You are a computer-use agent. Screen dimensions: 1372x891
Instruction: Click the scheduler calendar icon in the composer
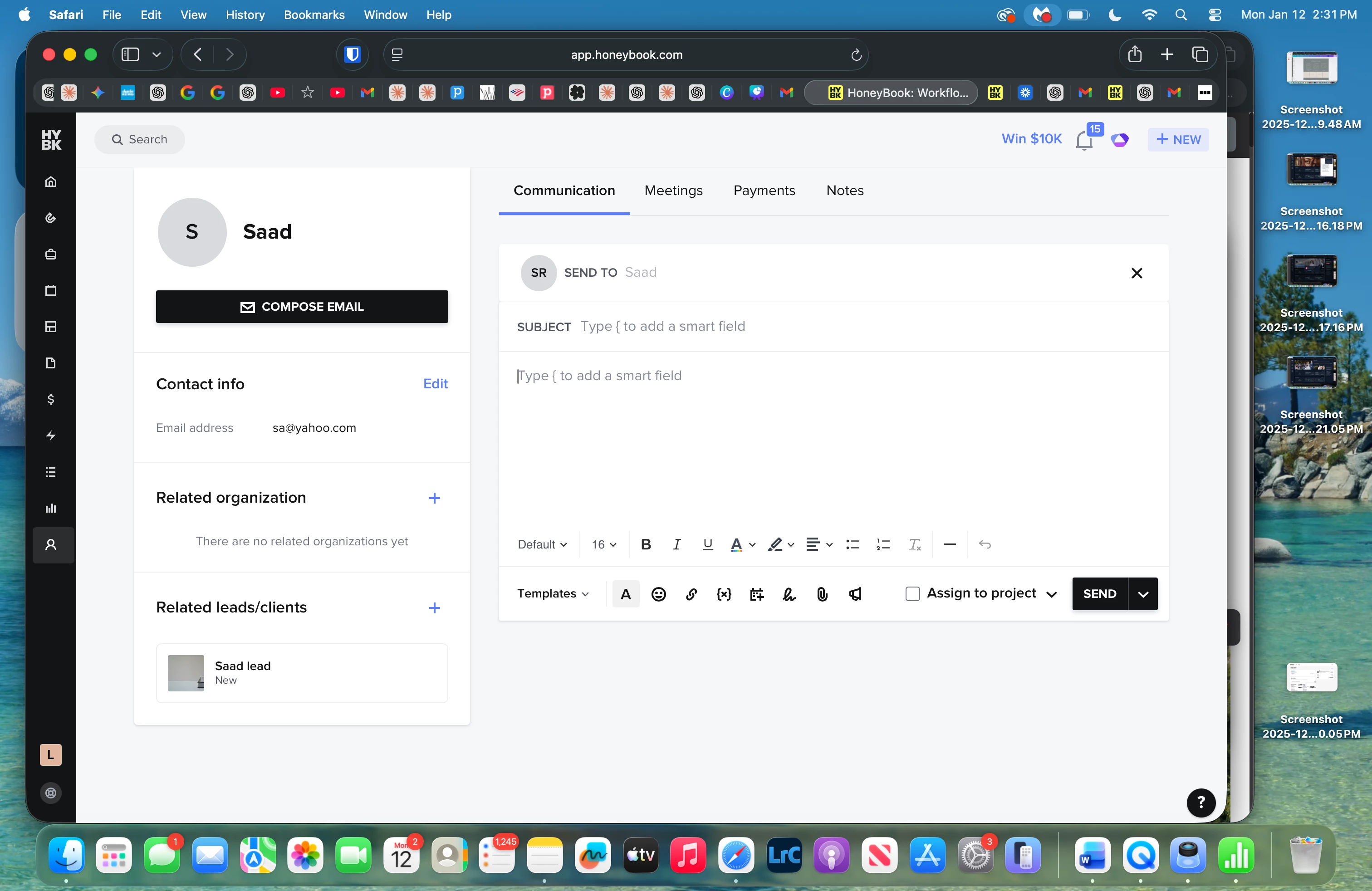(756, 593)
